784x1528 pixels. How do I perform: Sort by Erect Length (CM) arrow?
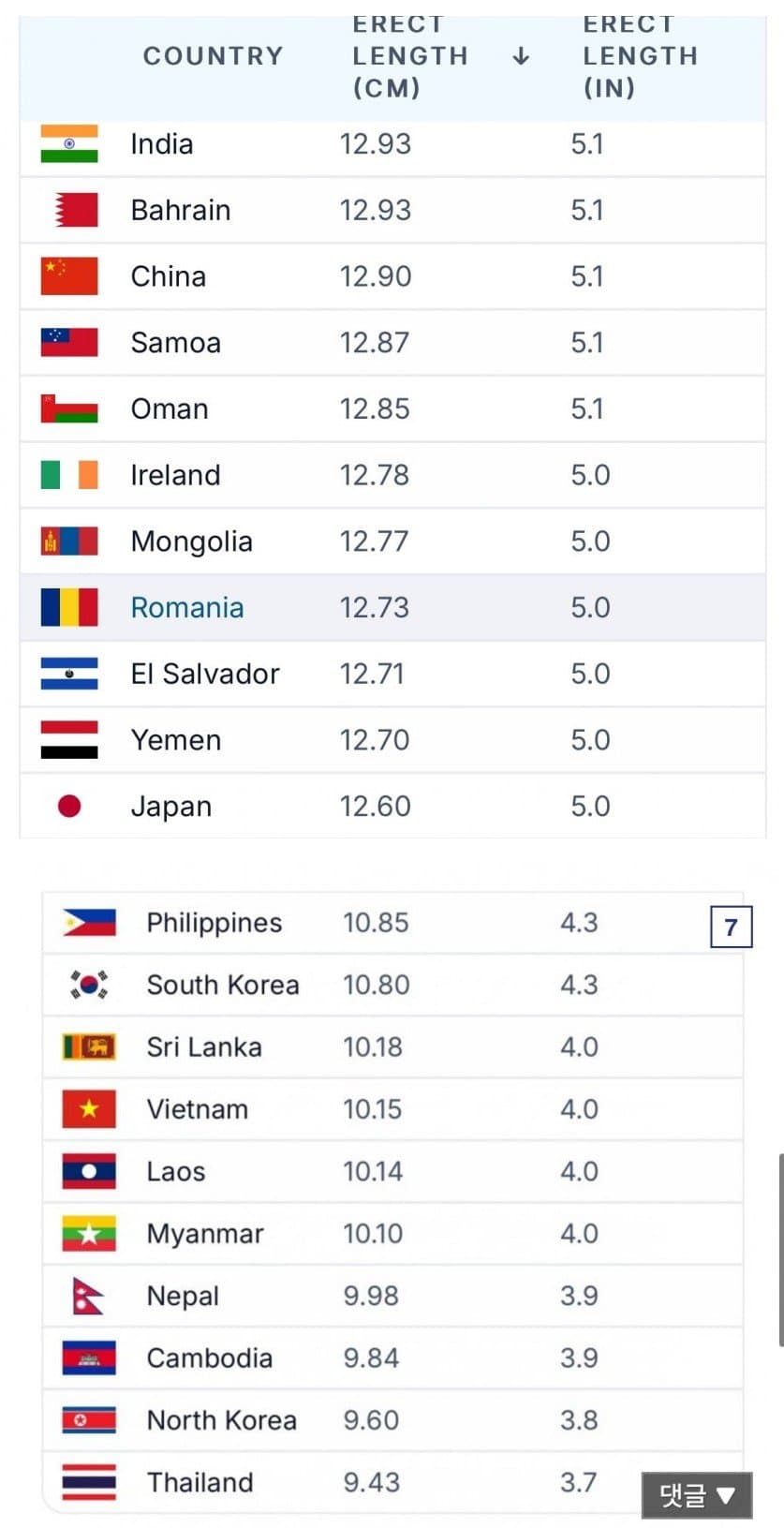pos(521,57)
